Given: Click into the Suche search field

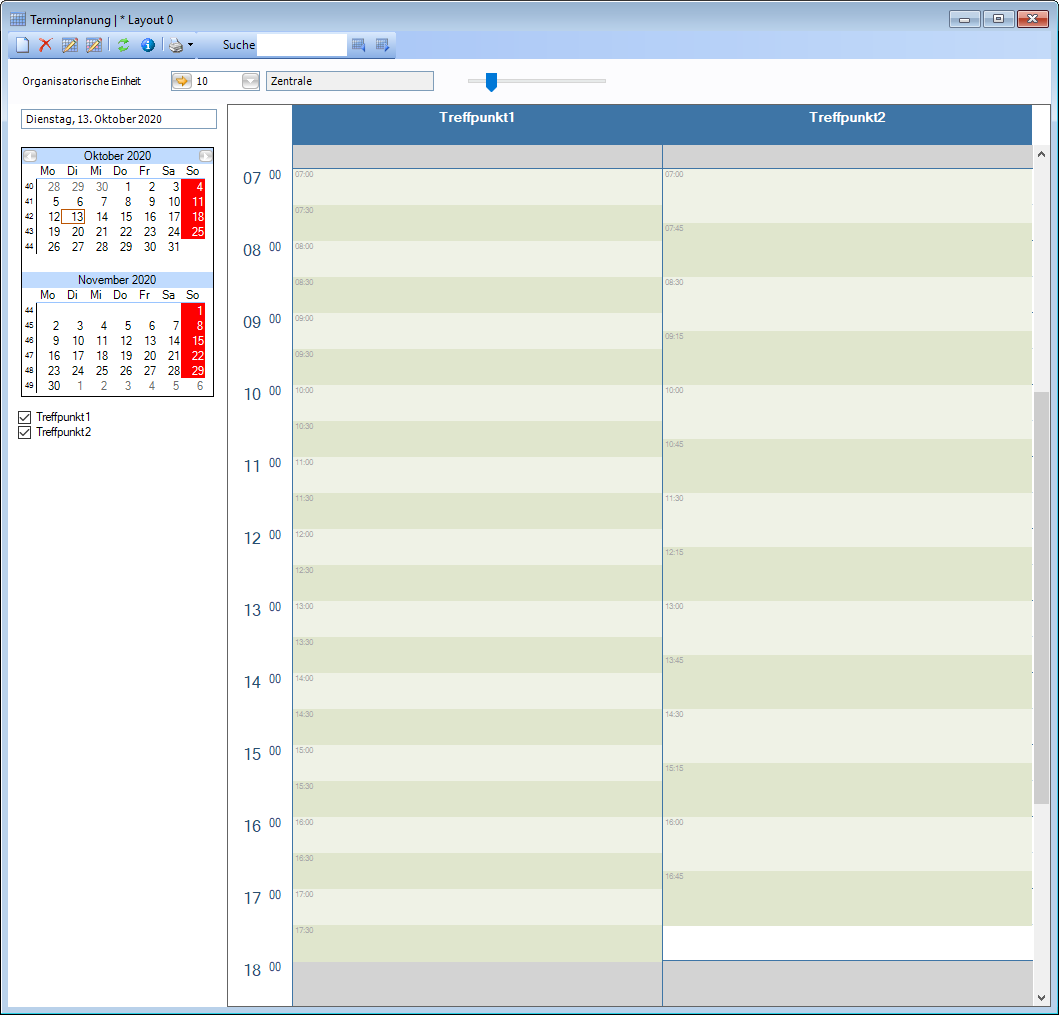Looking at the screenshot, I should click(301, 45).
